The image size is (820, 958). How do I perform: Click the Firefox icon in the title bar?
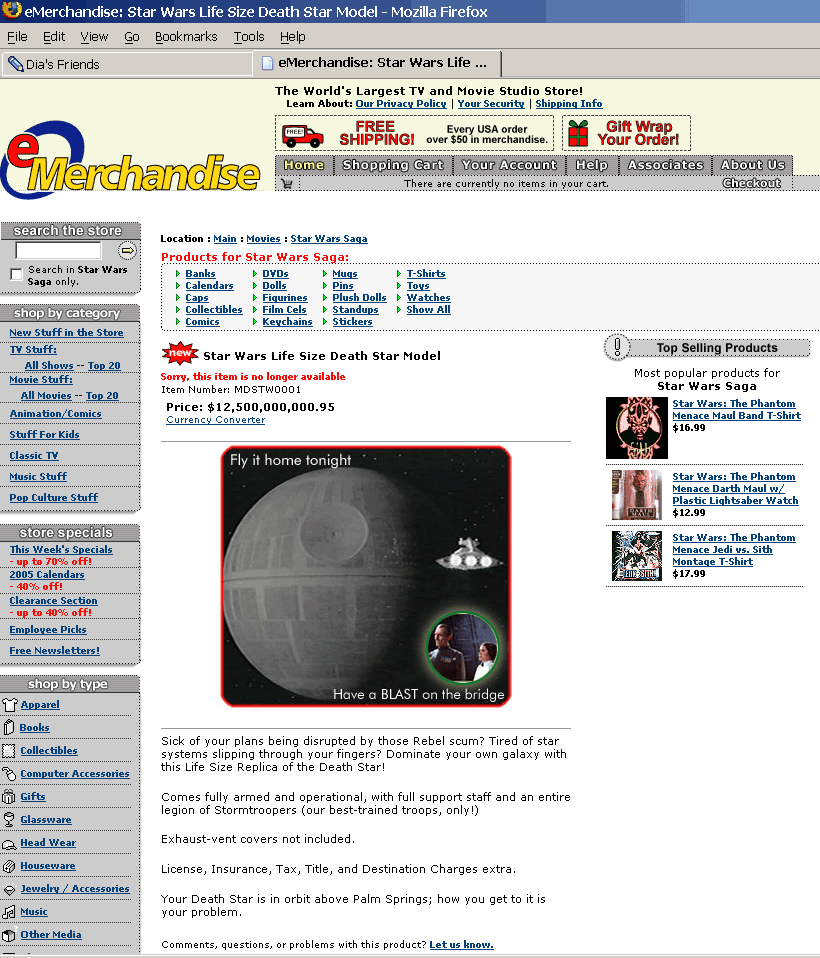(11, 10)
